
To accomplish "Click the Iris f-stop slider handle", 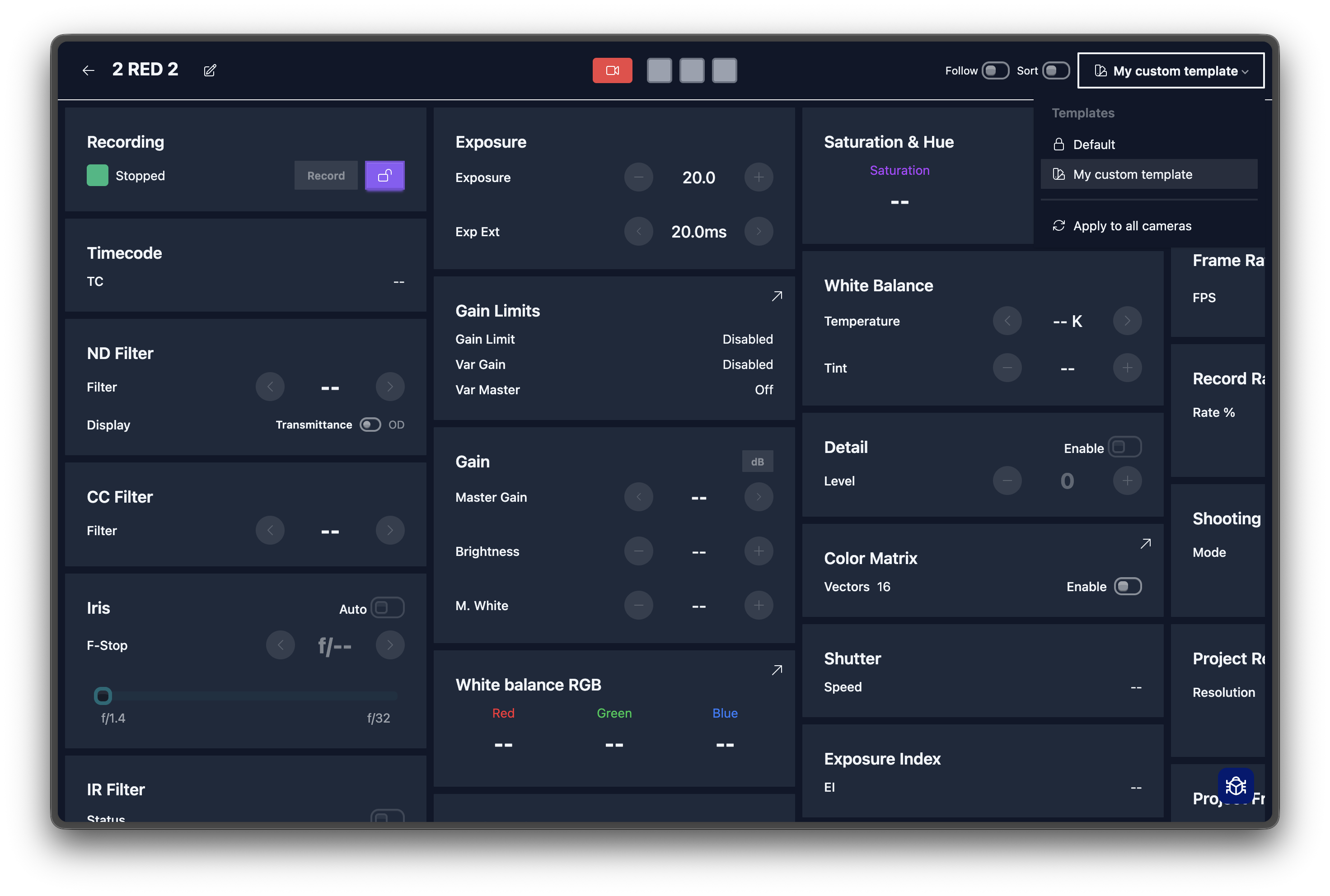I will (103, 696).
